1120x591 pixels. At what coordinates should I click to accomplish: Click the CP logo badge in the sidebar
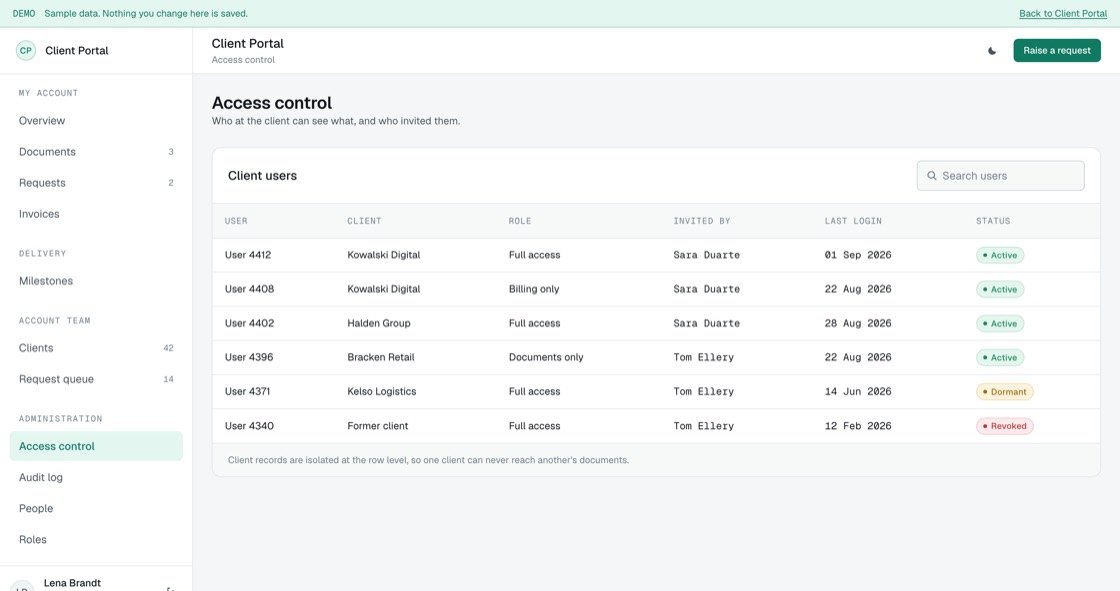(x=26, y=51)
